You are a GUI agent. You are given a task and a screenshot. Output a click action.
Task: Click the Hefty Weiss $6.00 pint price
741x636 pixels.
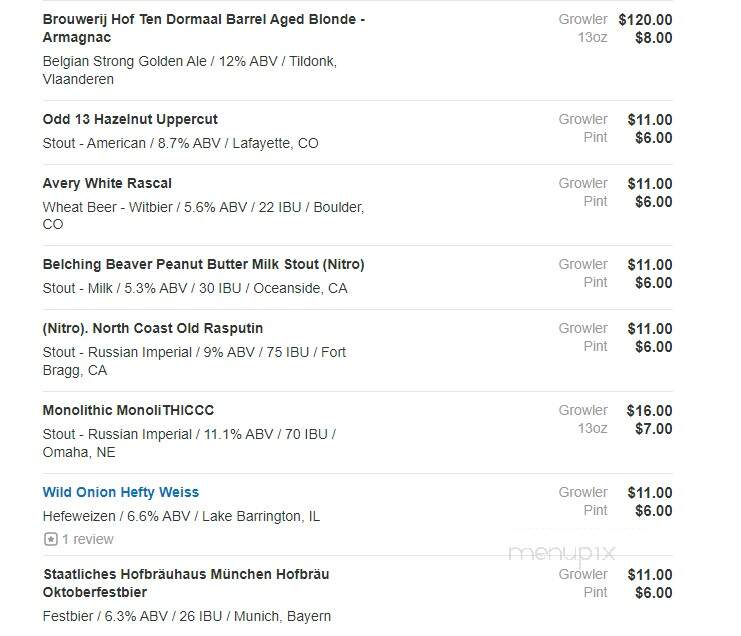(654, 511)
